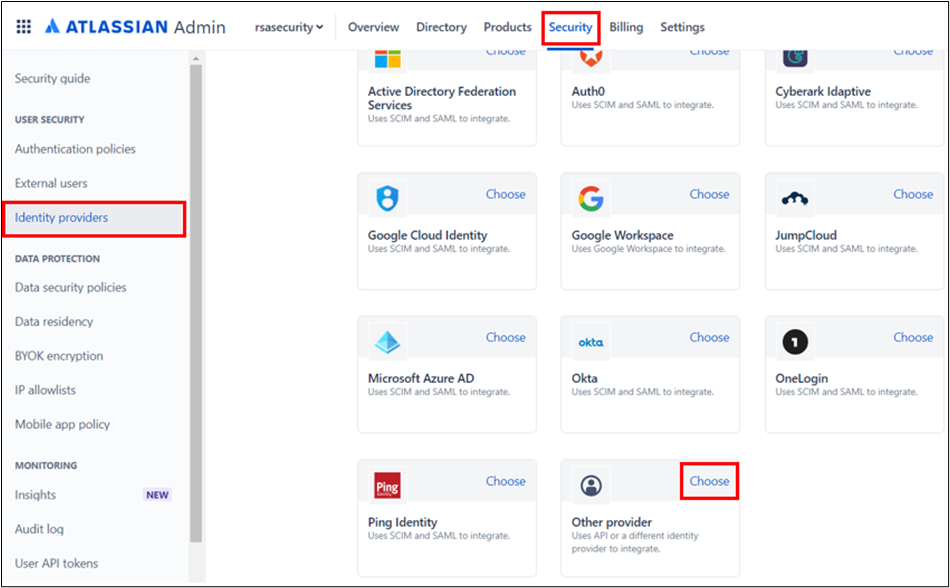Screen dimensions: 950x588
Task: Click the Google Cloud Identity shield icon
Action: click(x=387, y=198)
